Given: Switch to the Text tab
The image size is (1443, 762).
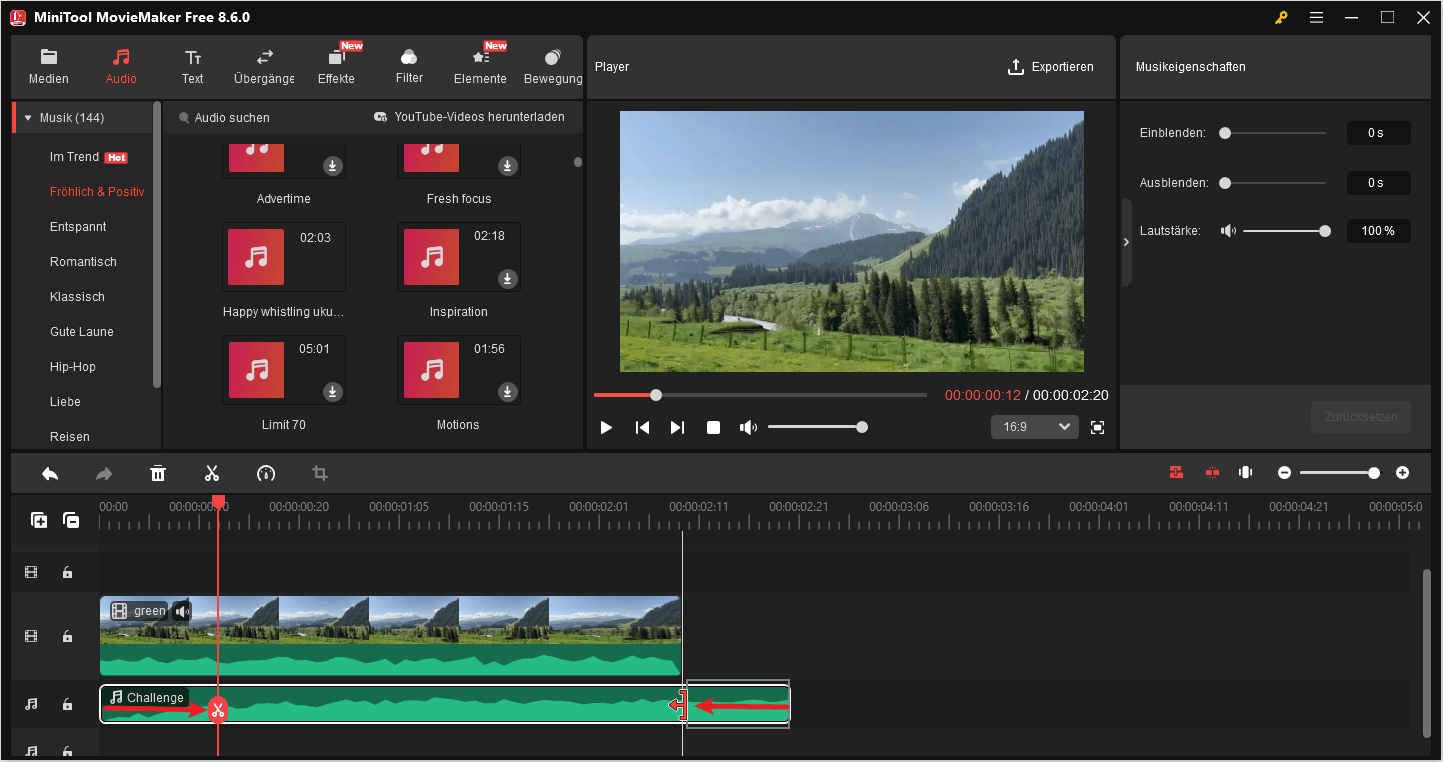Looking at the screenshot, I should tap(192, 67).
